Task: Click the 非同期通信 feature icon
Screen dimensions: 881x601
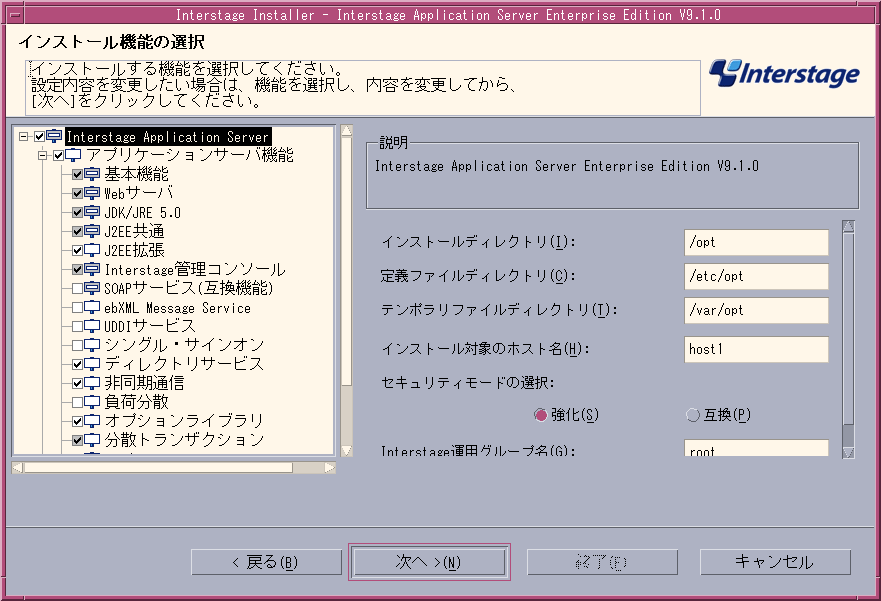Action: (x=92, y=383)
